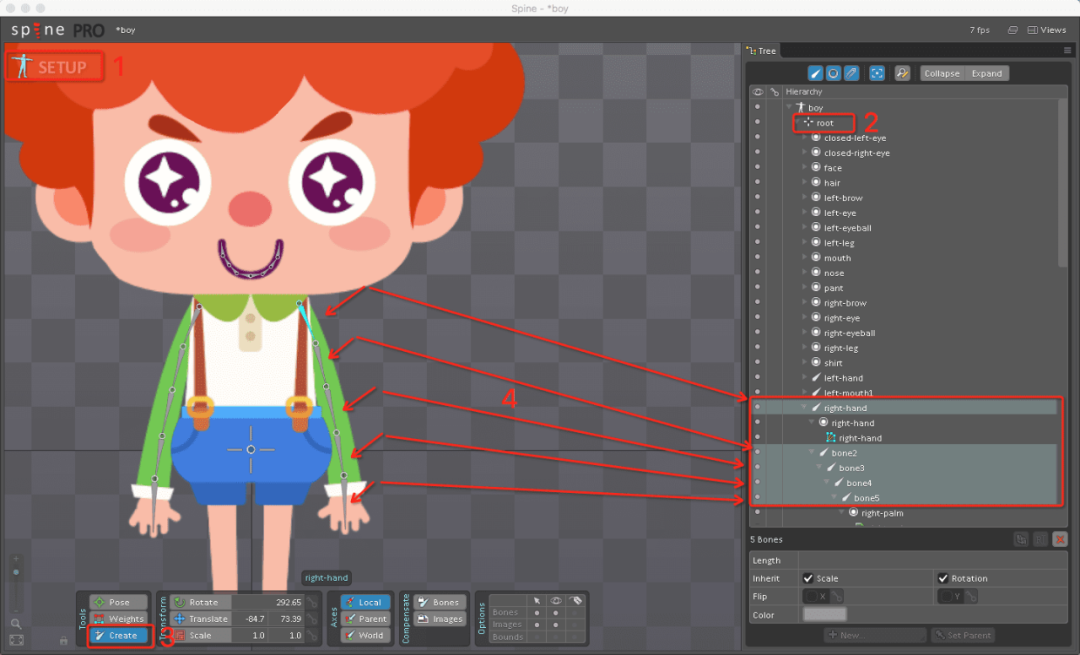
Task: Collapse the bone2 tree node
Action: point(812,453)
